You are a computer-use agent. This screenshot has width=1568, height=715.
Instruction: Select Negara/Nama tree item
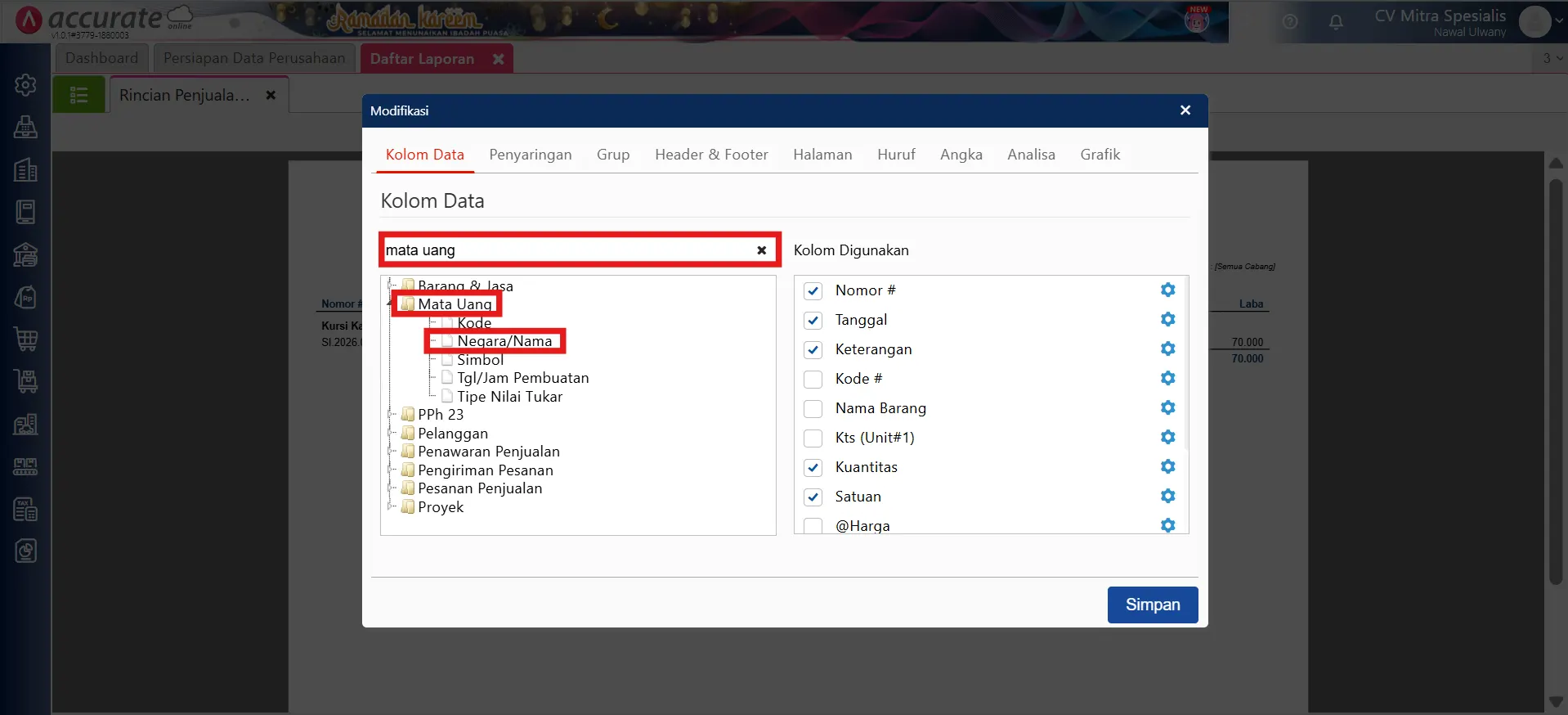(x=504, y=341)
